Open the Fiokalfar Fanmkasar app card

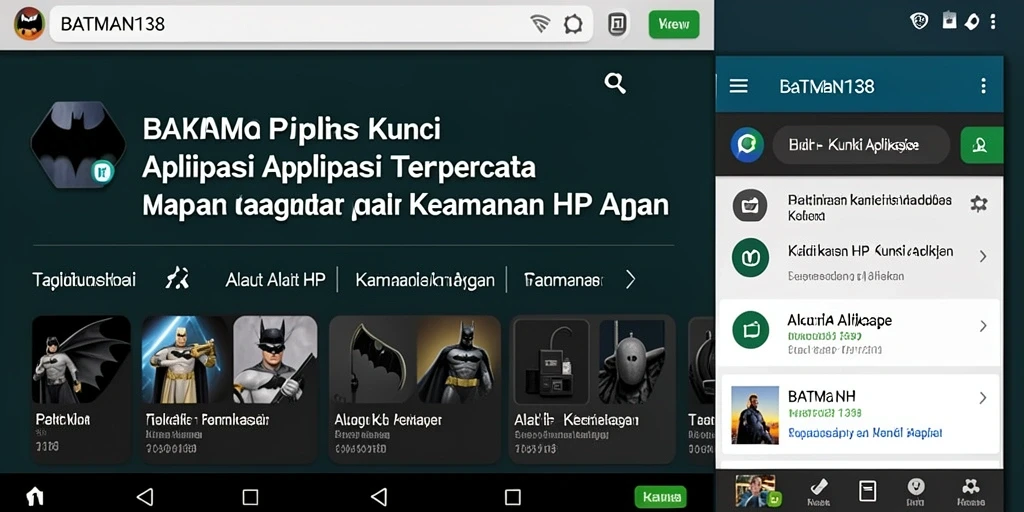click(x=229, y=389)
